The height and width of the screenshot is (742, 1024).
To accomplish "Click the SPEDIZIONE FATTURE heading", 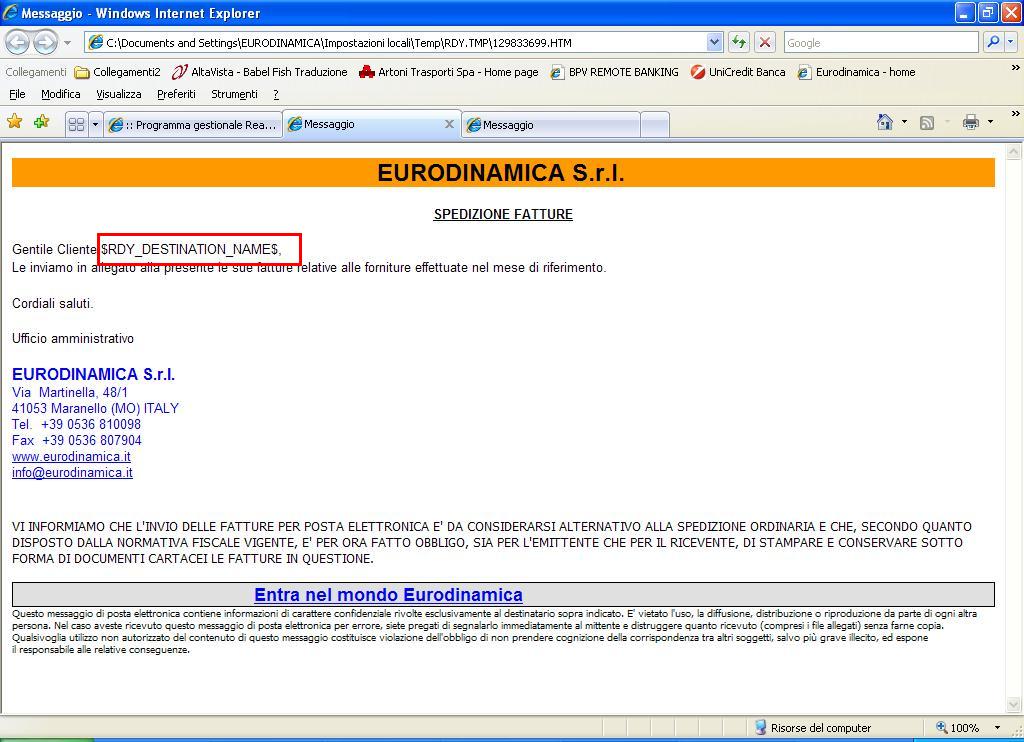I will (503, 214).
